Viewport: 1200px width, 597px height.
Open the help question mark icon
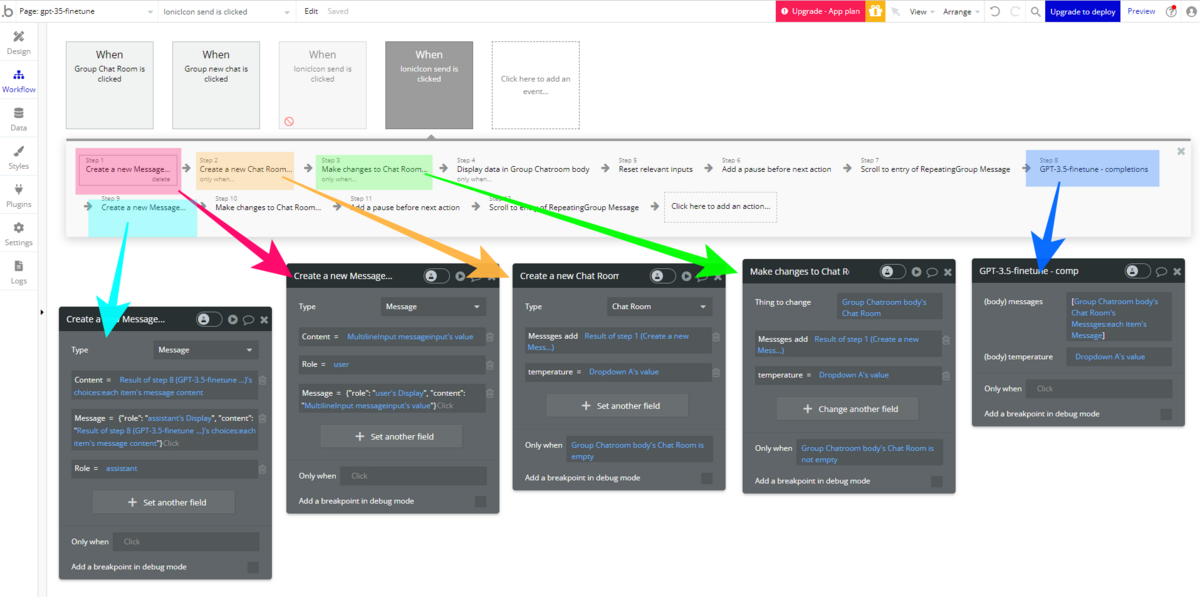(1170, 11)
